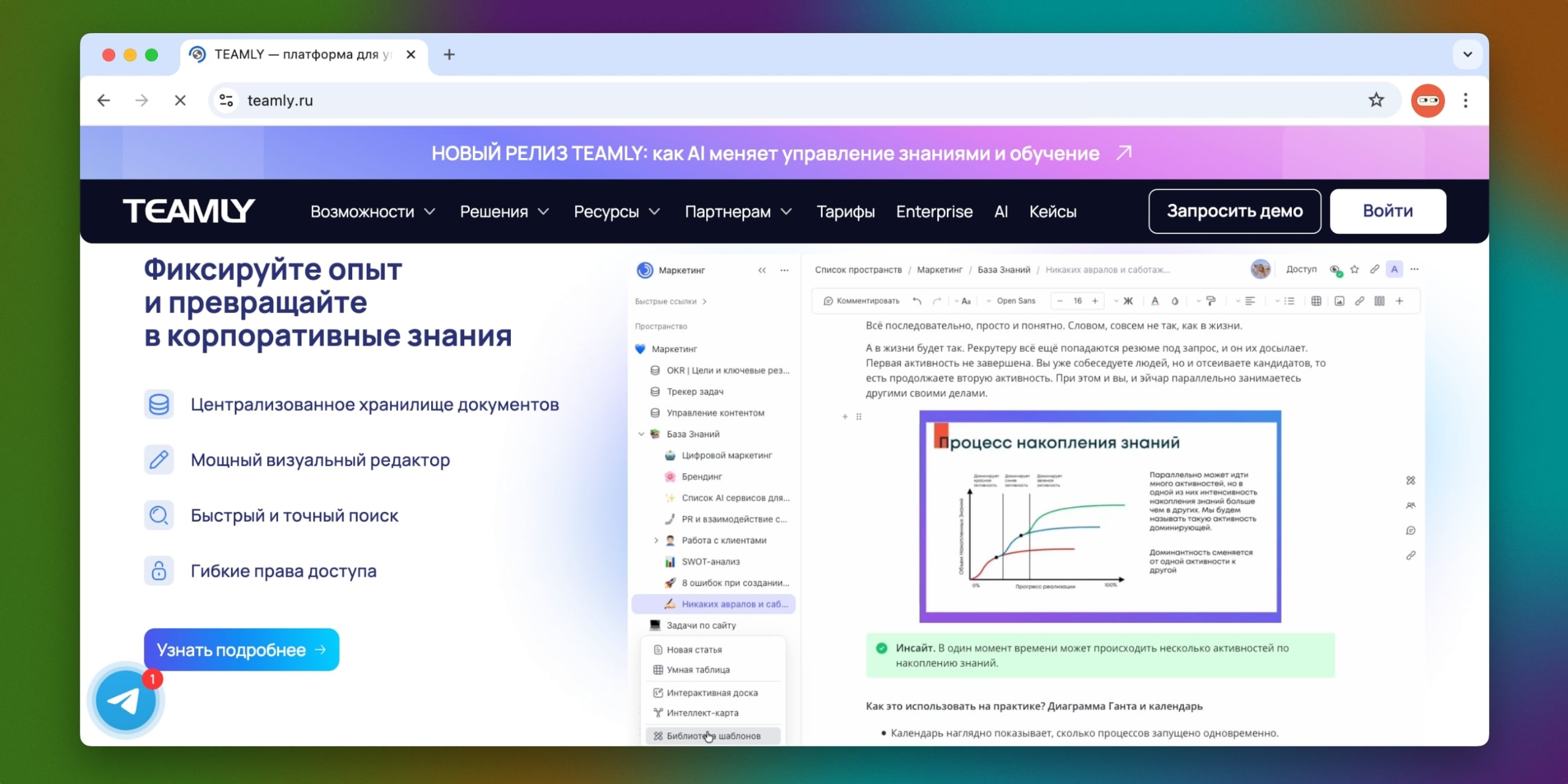Insert columns layout in the editor
The height and width of the screenshot is (784, 1568).
(x=1379, y=301)
